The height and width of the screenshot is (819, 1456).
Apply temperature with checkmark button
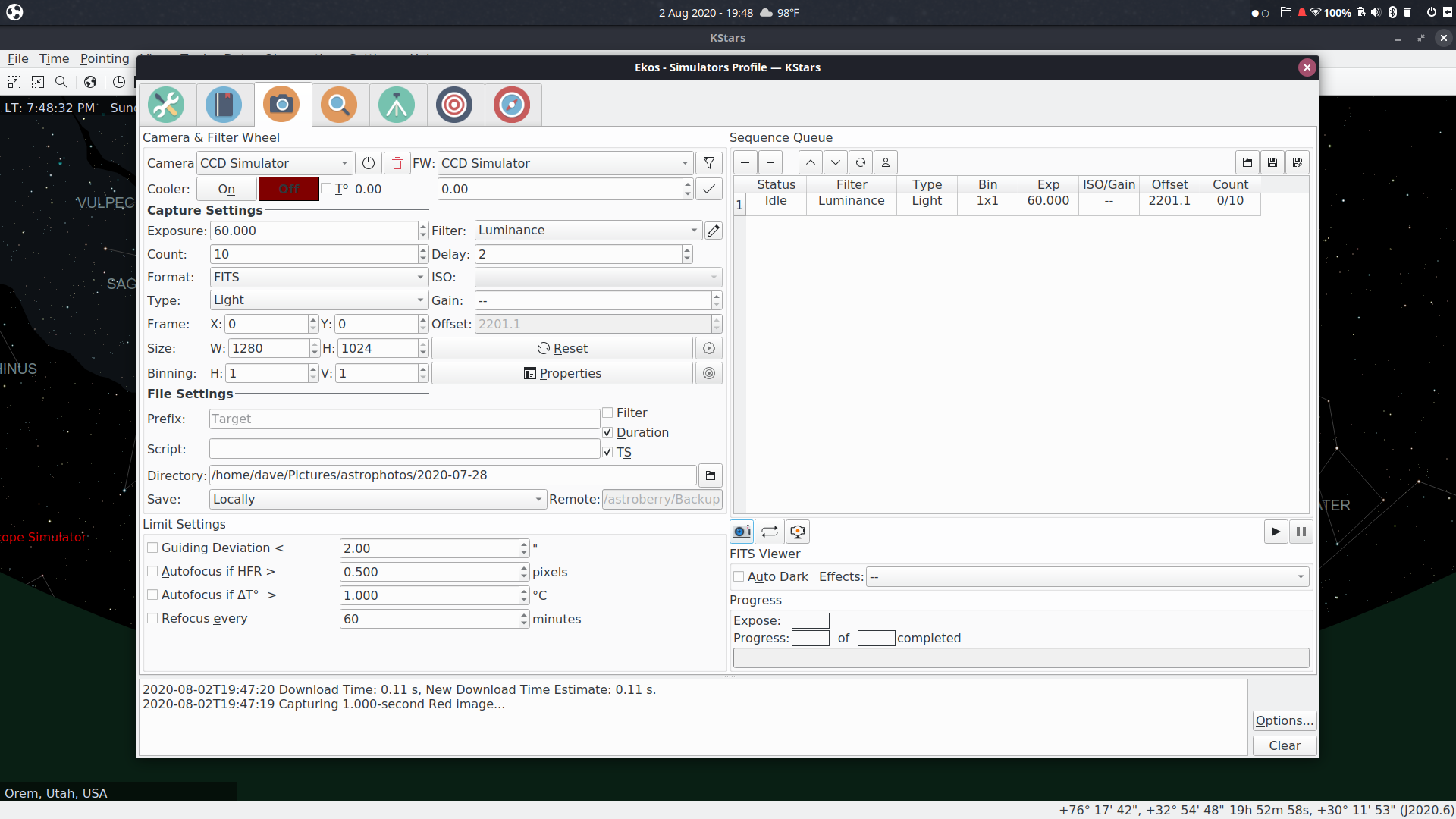point(709,189)
